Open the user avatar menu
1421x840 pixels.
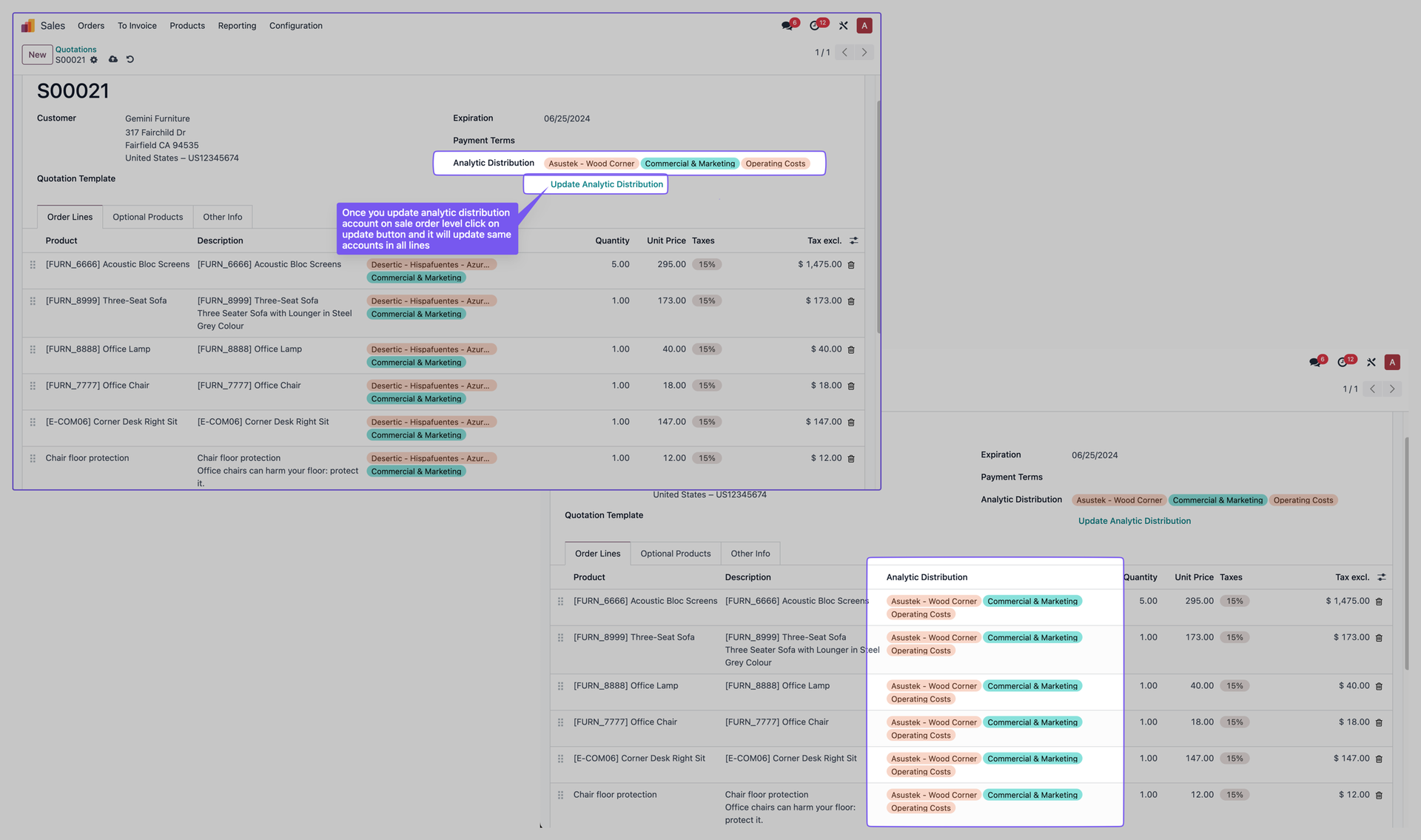[x=864, y=25]
